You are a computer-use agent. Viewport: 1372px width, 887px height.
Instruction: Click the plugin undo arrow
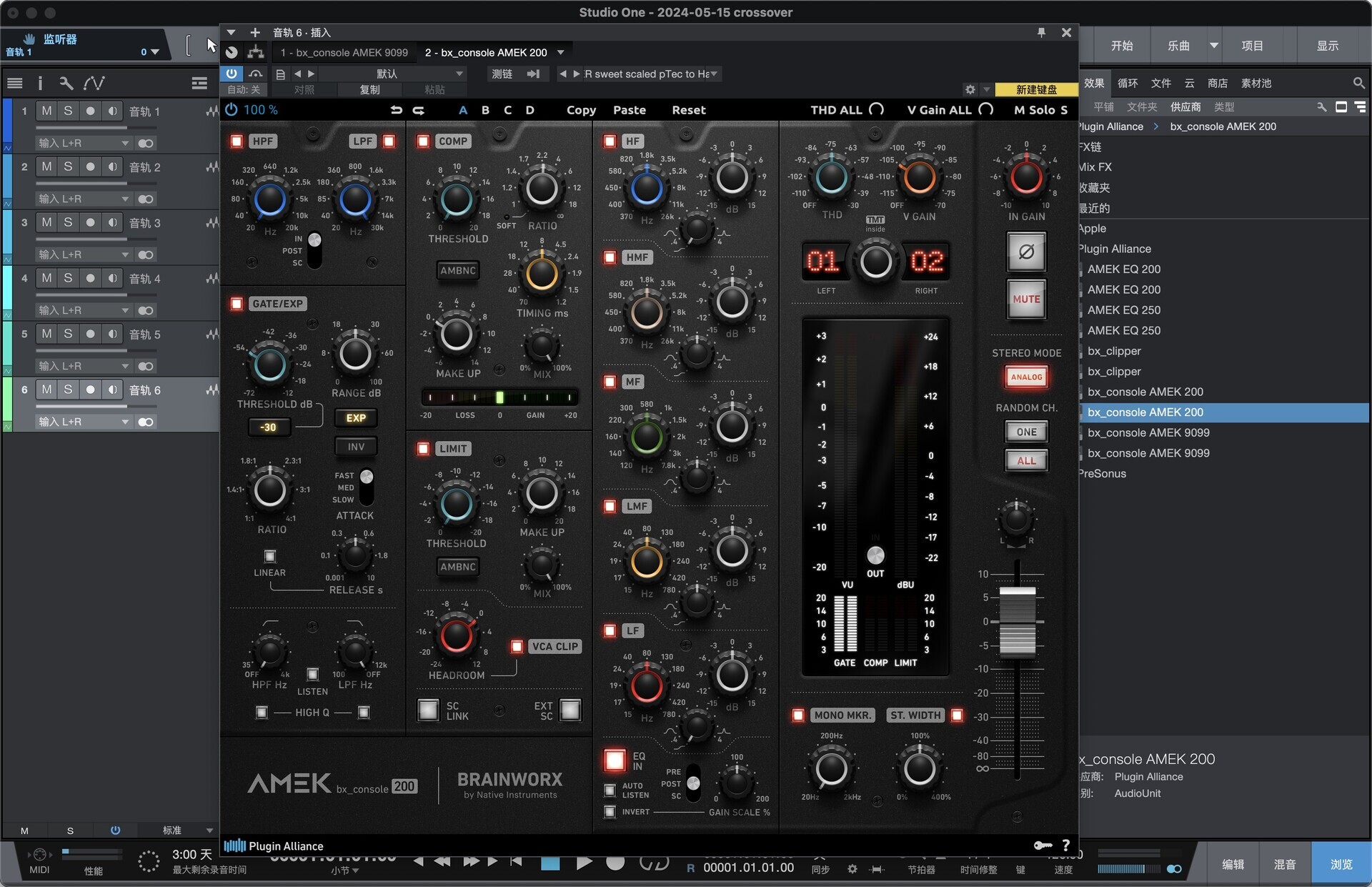[x=397, y=110]
